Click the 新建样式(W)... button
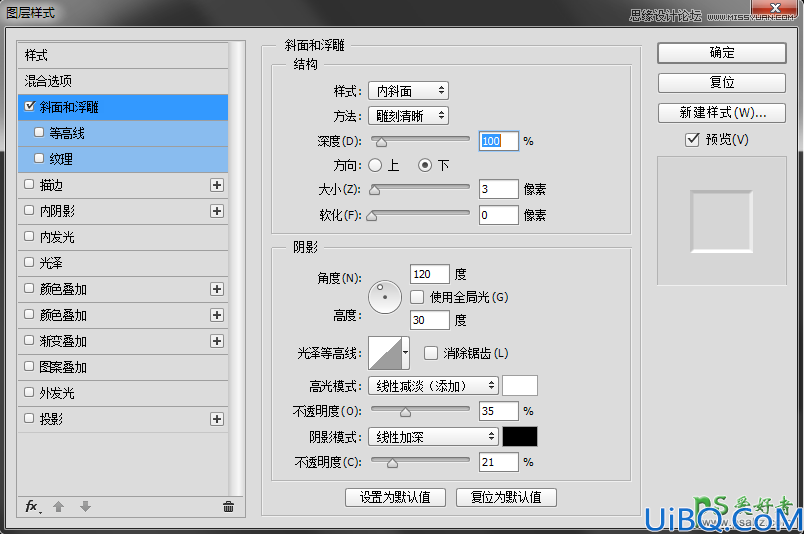This screenshot has width=804, height=534. click(721, 113)
